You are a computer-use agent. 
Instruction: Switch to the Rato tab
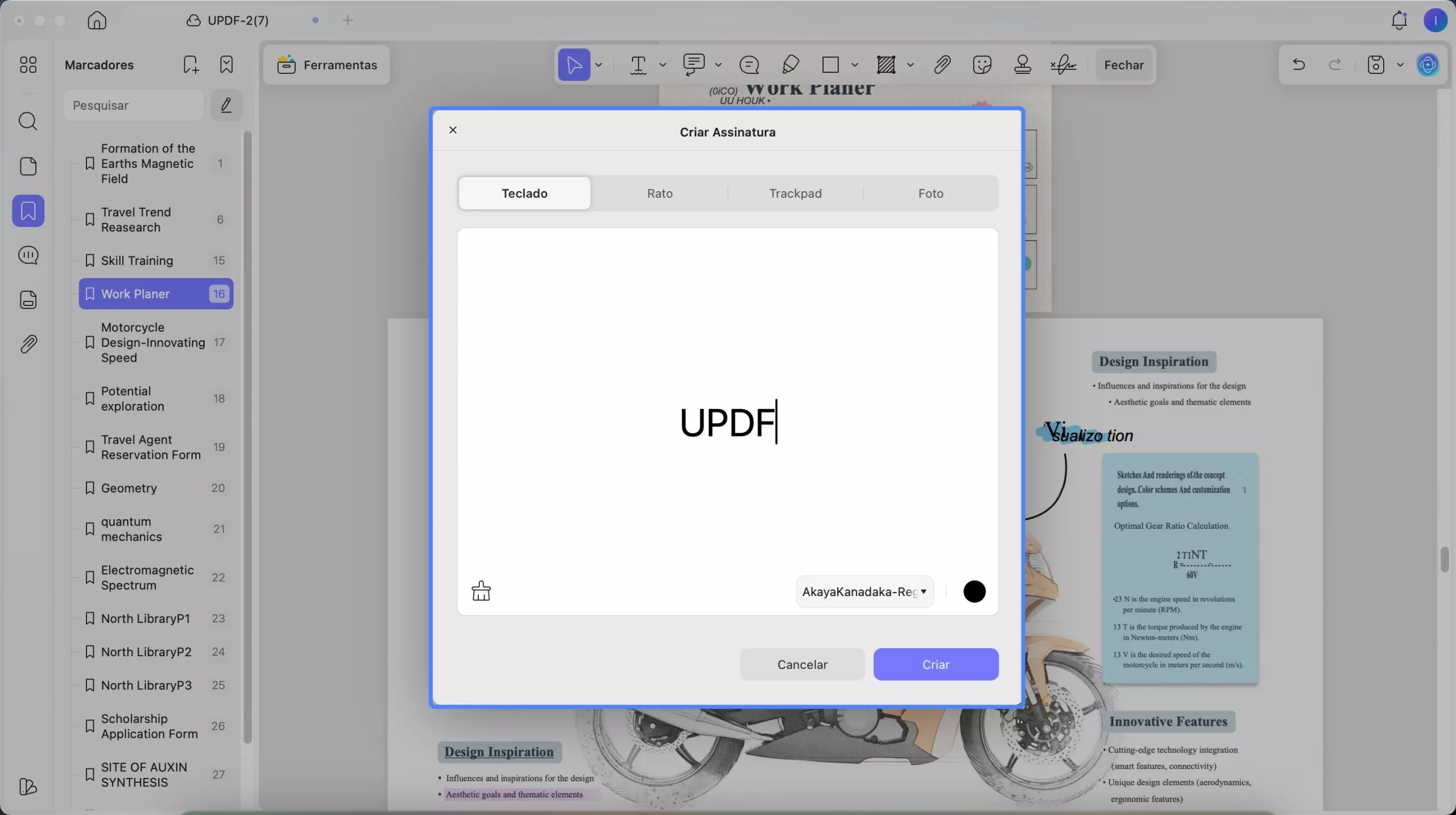[x=660, y=193]
